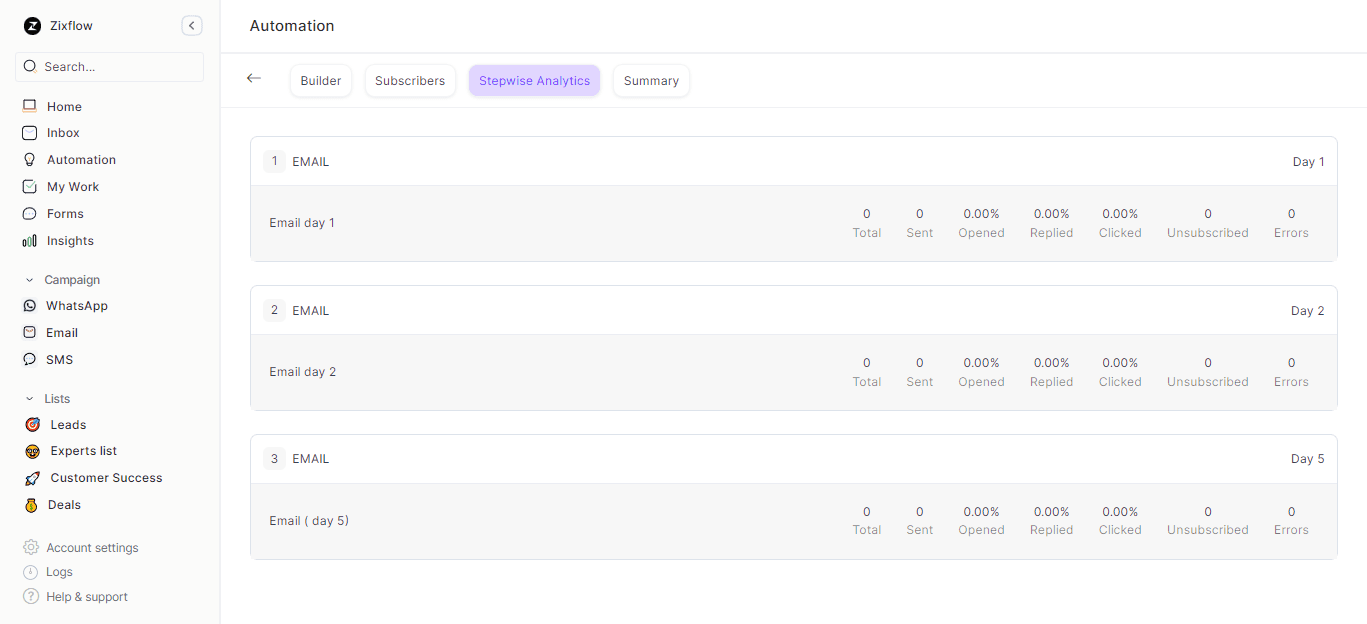Open Help & support link
This screenshot has height=624, width=1367.
tap(86, 597)
